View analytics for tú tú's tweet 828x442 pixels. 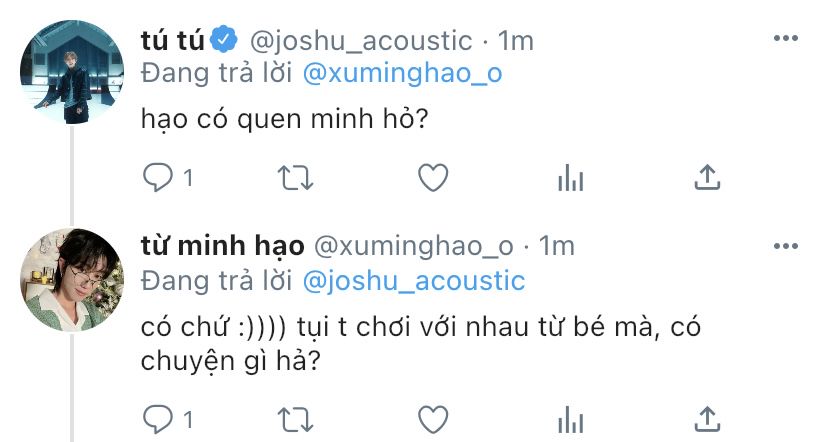click(x=571, y=177)
